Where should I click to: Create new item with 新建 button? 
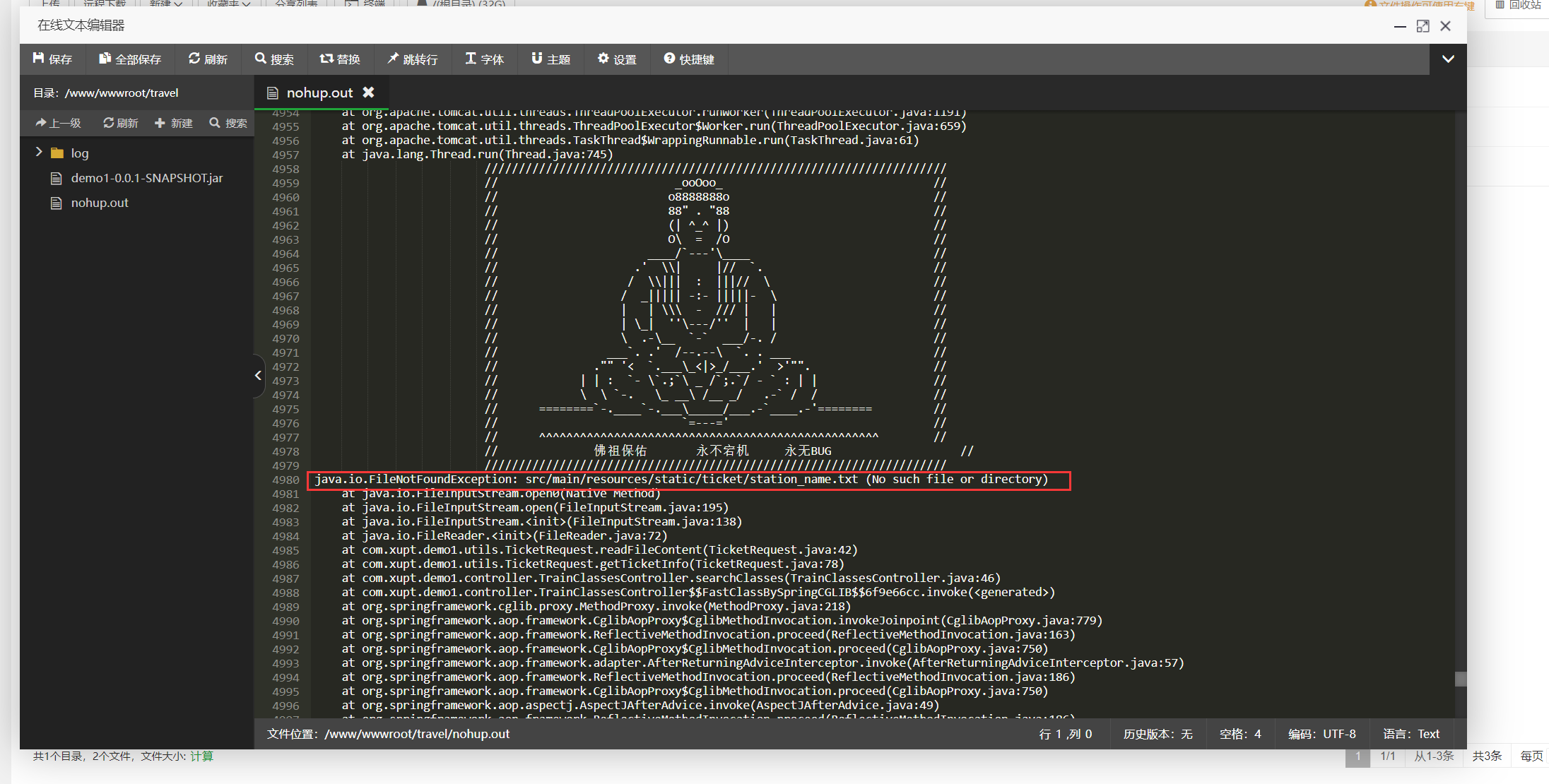pyautogui.click(x=174, y=123)
